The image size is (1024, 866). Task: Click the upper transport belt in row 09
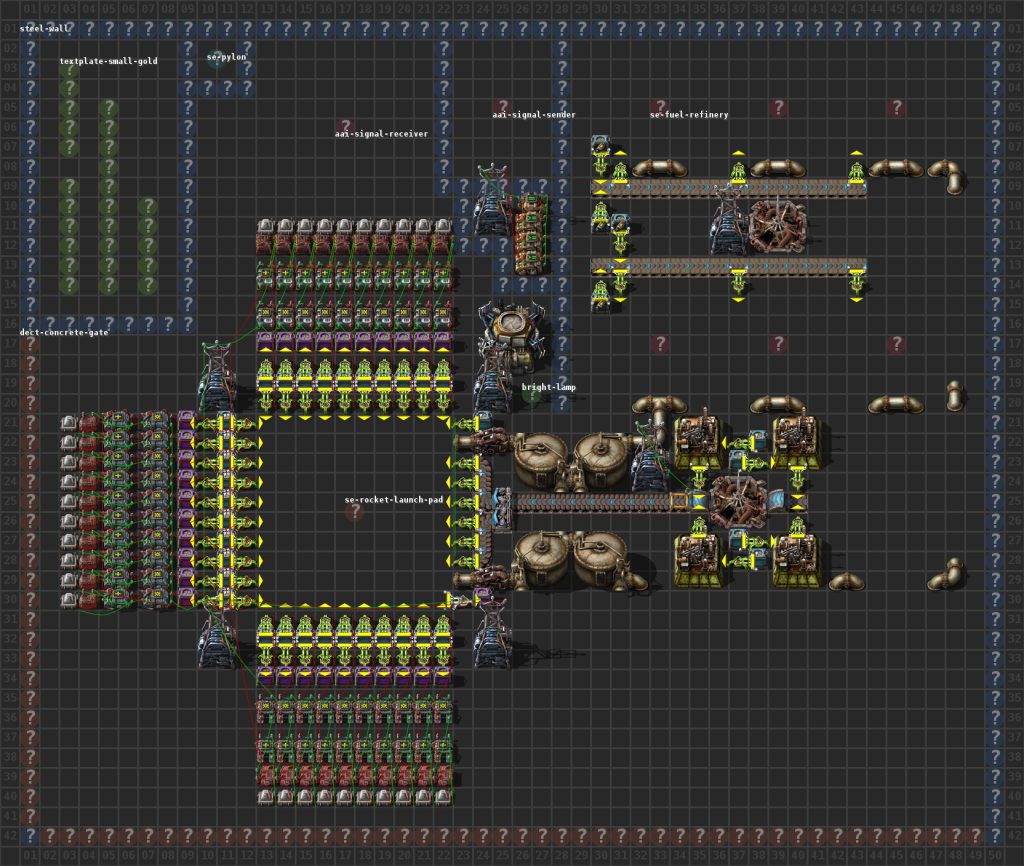(x=728, y=188)
